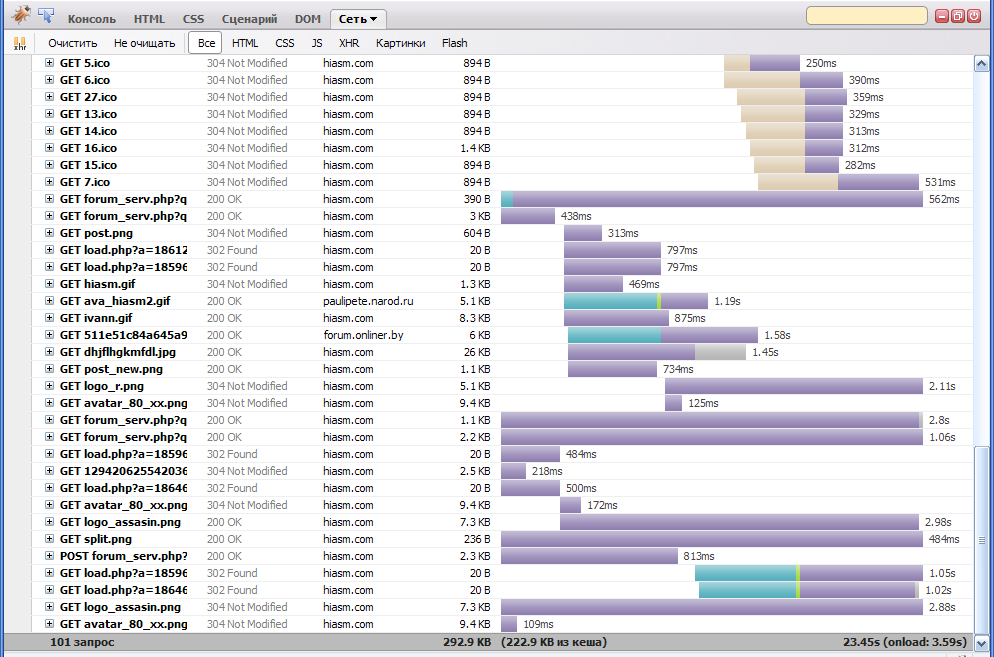Expand the GET ava_hiasm2.gif request details
Viewport: 994px width, 657px height.
coord(49,301)
